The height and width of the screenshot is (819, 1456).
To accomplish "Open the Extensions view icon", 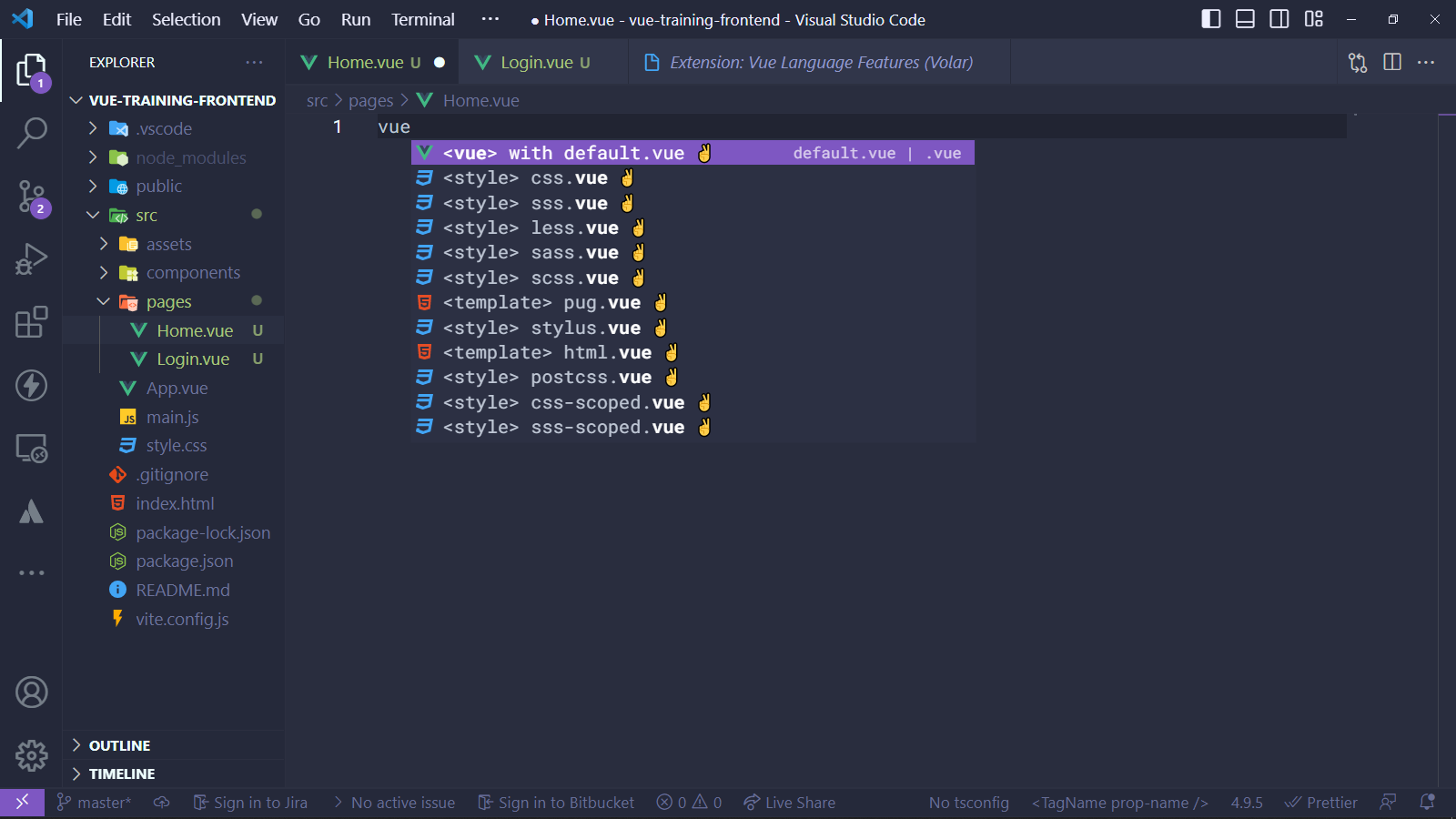I will pos(32,322).
